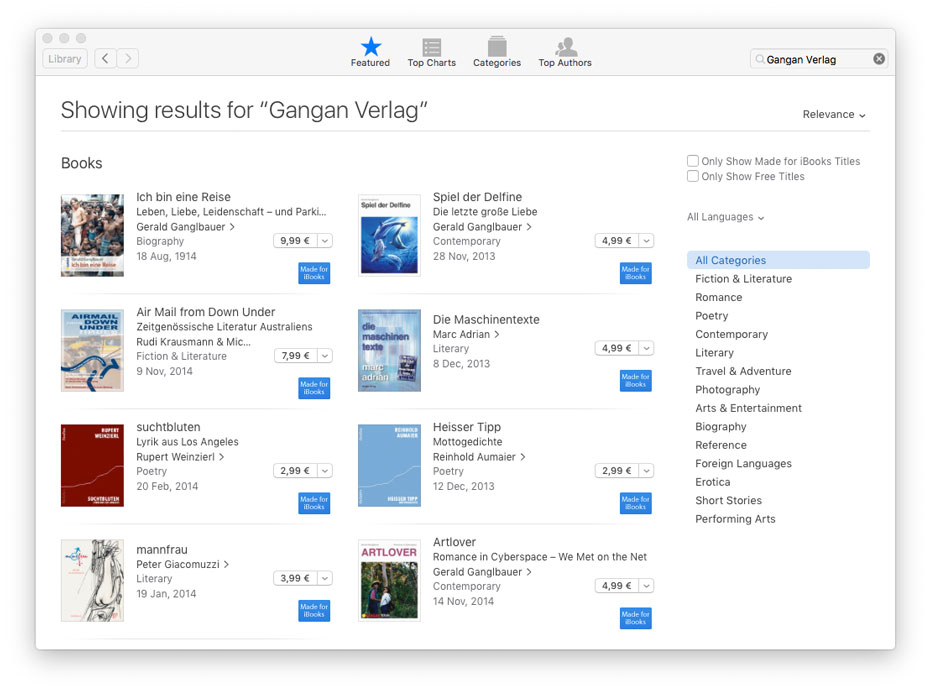Viewport: 930px width, 691px height.
Task: Expand price options for suchtbluten
Action: pyautogui.click(x=325, y=471)
